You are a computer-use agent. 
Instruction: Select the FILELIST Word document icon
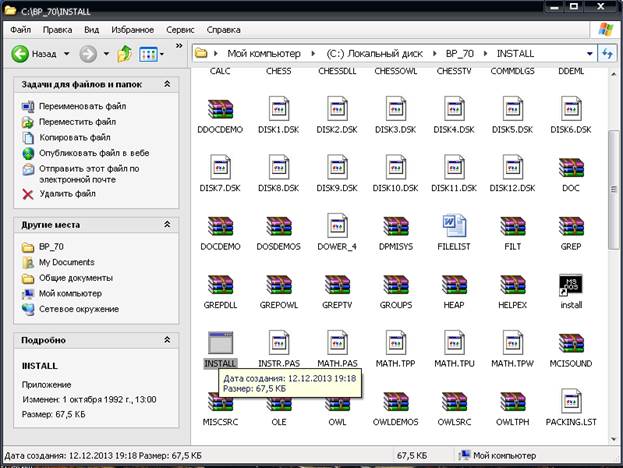click(x=454, y=226)
